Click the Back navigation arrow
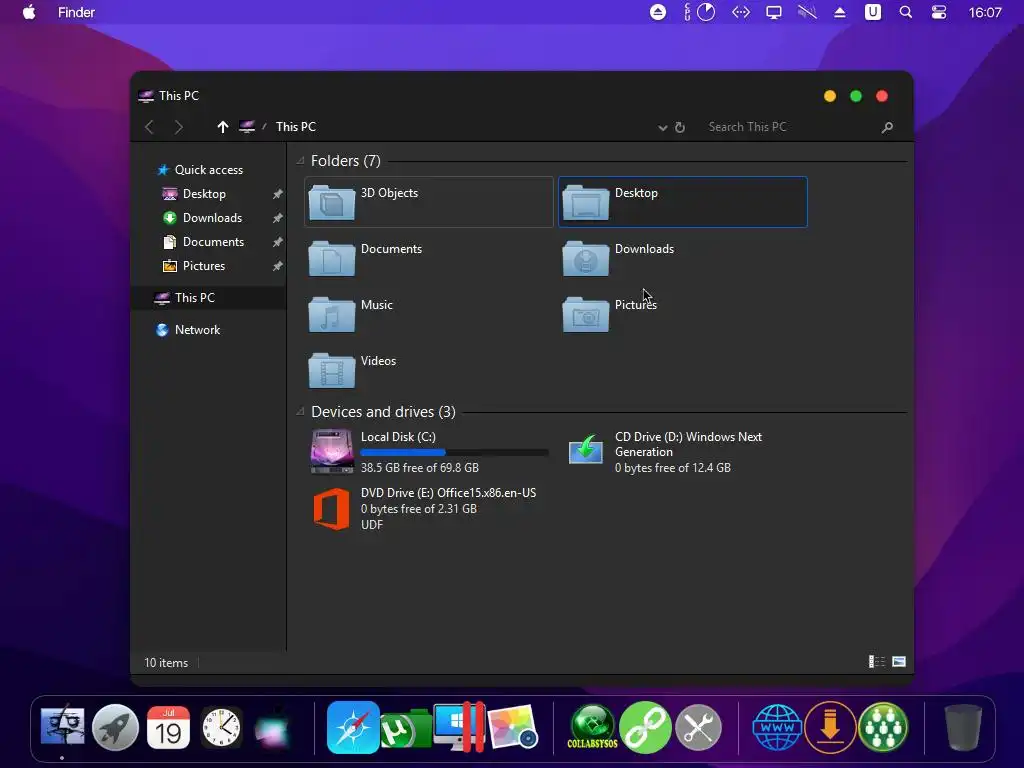Image resolution: width=1024 pixels, height=768 pixels. click(149, 127)
